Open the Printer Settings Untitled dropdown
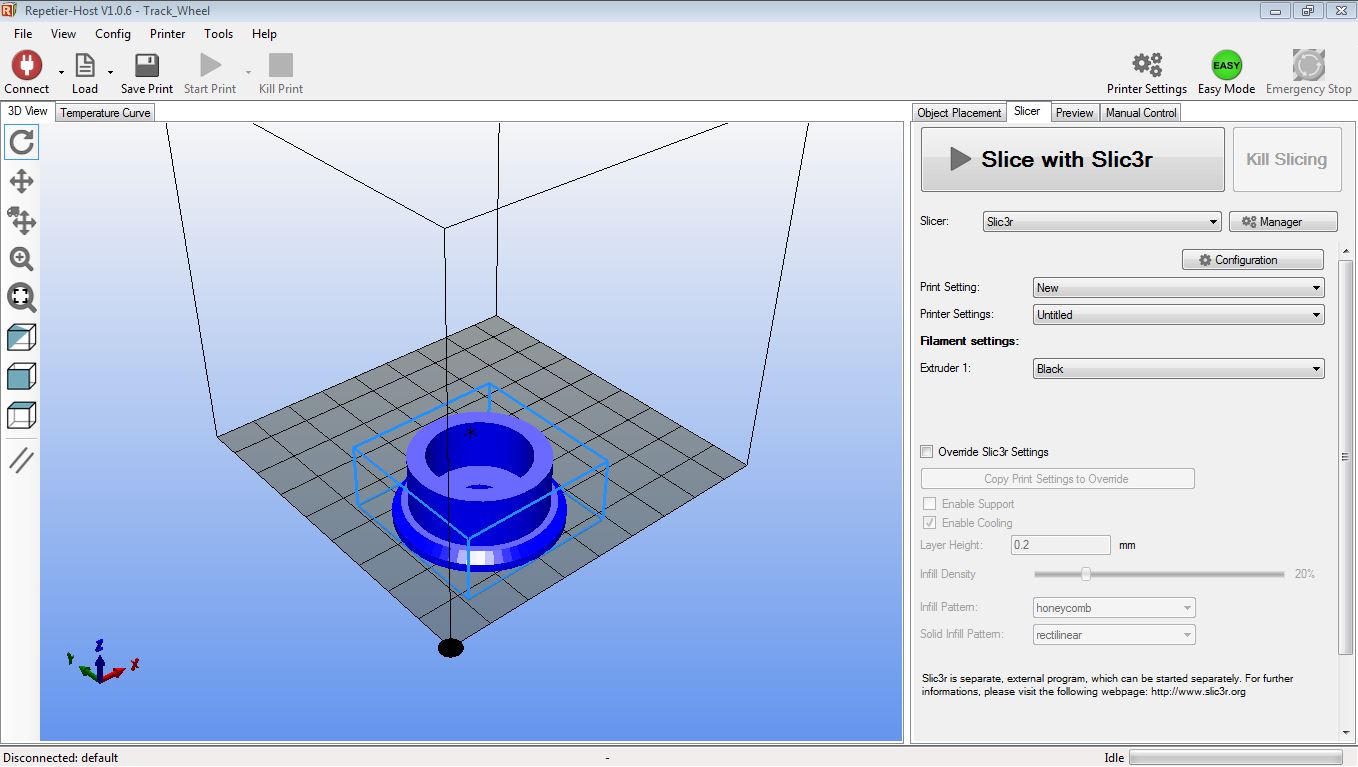 click(x=1178, y=315)
